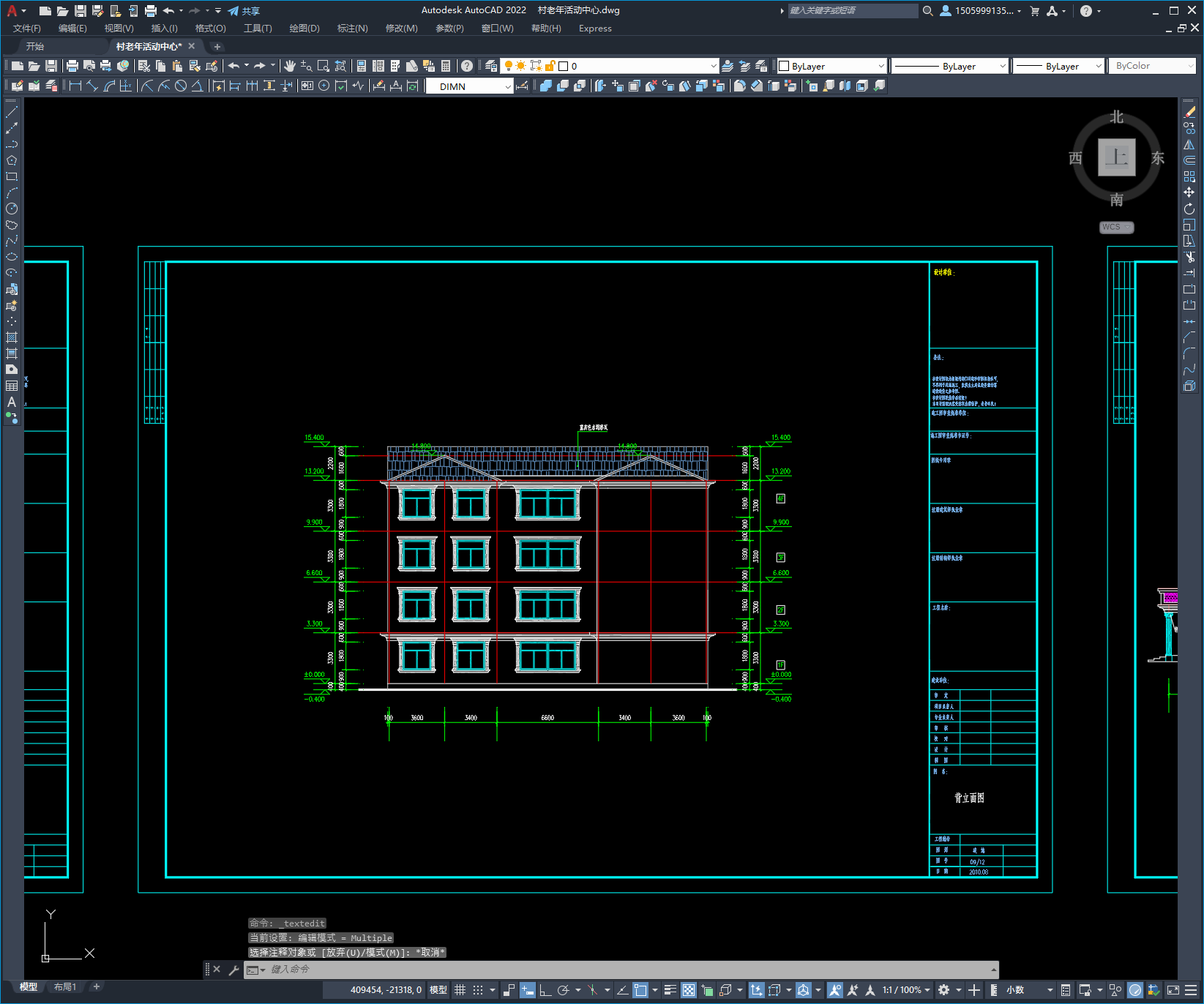Click the Linear dimension tool
Image resolution: width=1204 pixels, height=1004 pixels.
point(75,86)
